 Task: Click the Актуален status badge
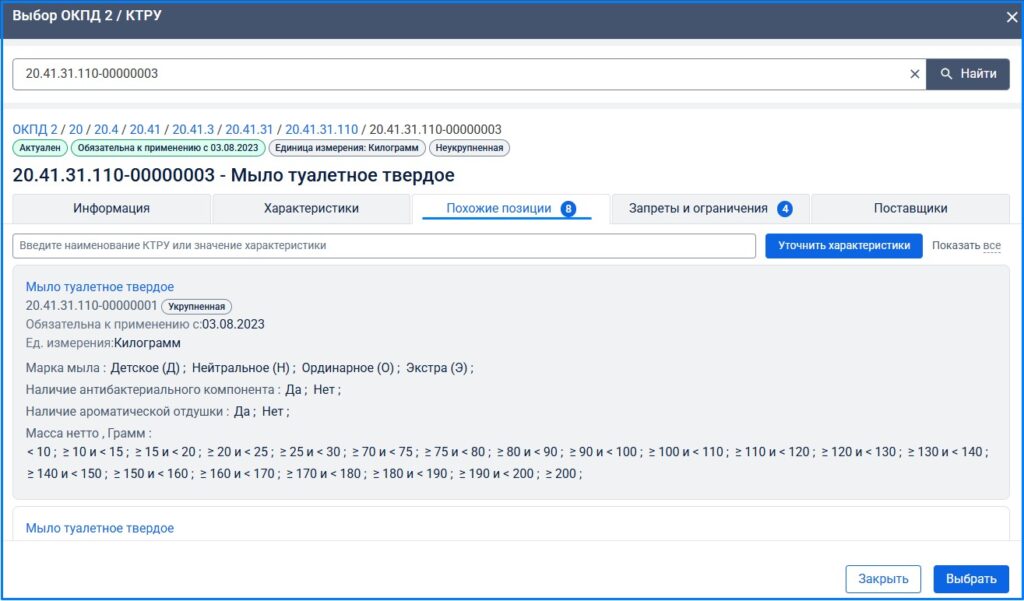[40, 148]
